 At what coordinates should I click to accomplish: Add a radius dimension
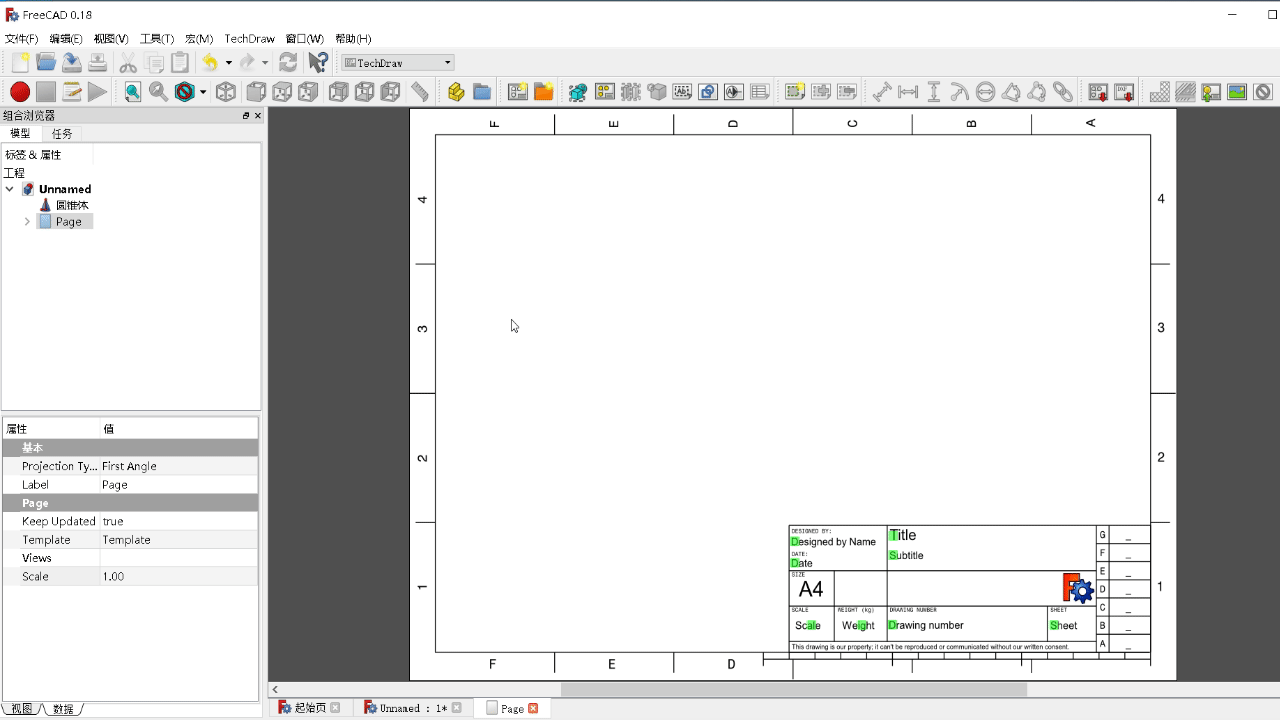[x=960, y=92]
